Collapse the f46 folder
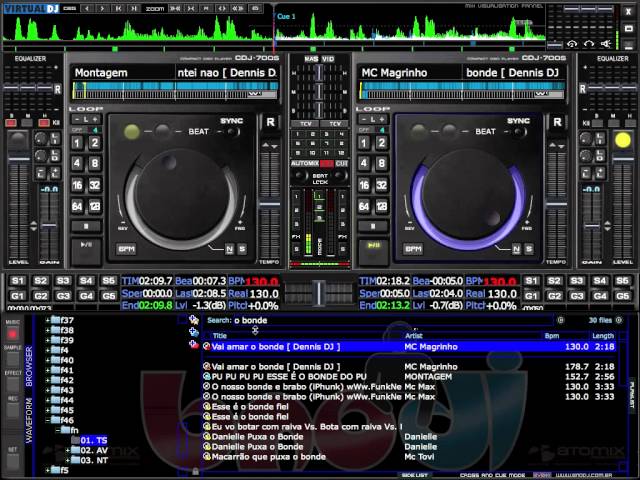 point(48,420)
